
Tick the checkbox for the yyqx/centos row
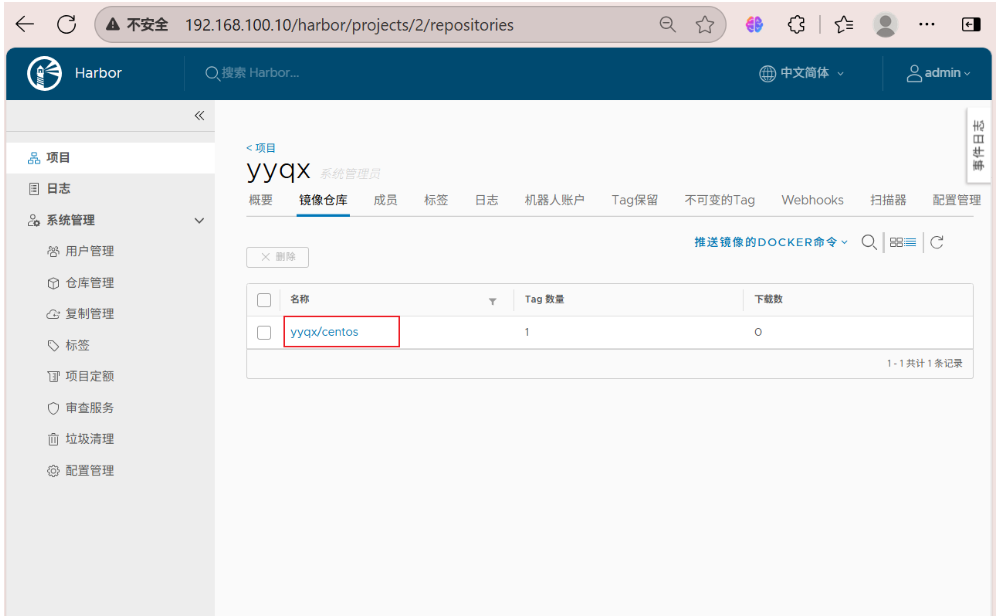[264, 332]
